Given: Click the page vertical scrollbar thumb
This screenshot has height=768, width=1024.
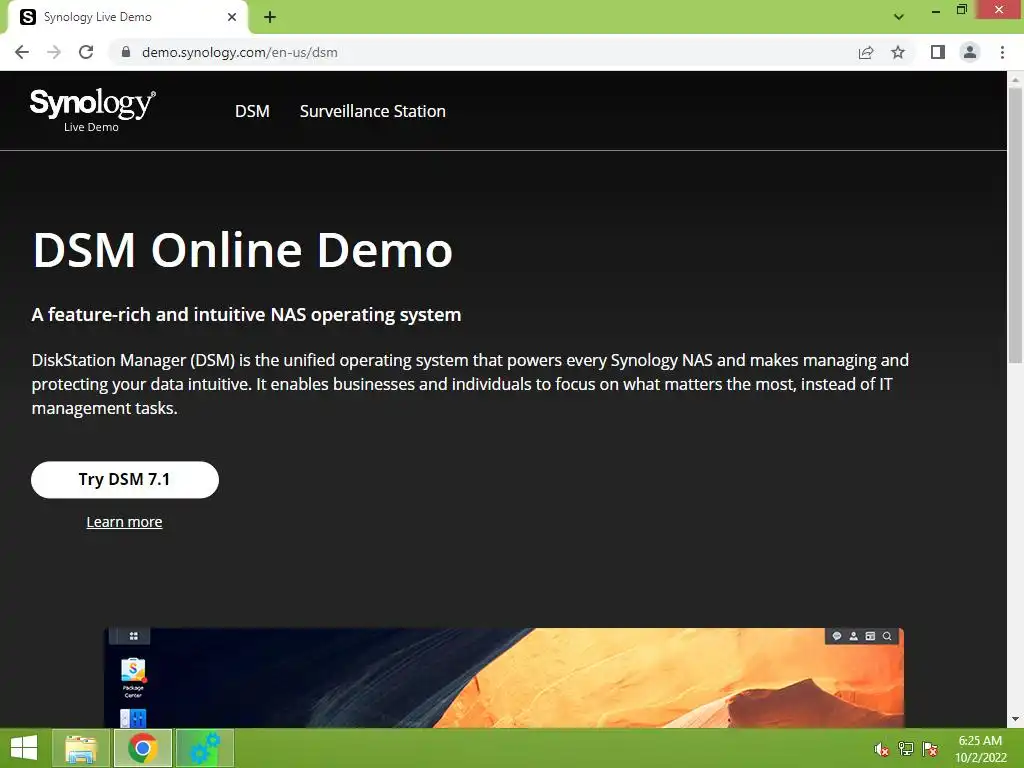Looking at the screenshot, I should click(x=1015, y=225).
